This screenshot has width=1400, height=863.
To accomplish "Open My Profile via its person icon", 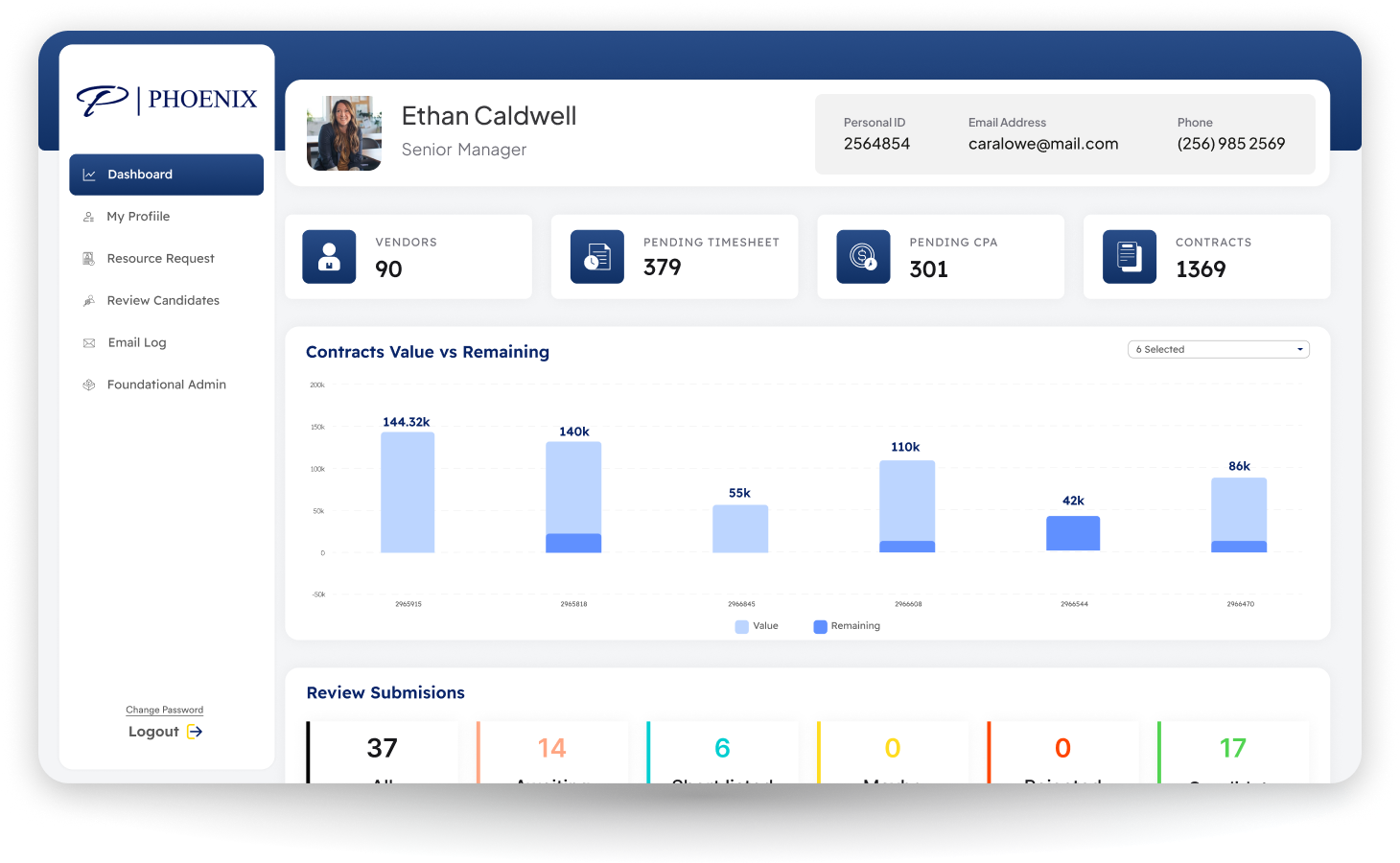I will (x=89, y=216).
